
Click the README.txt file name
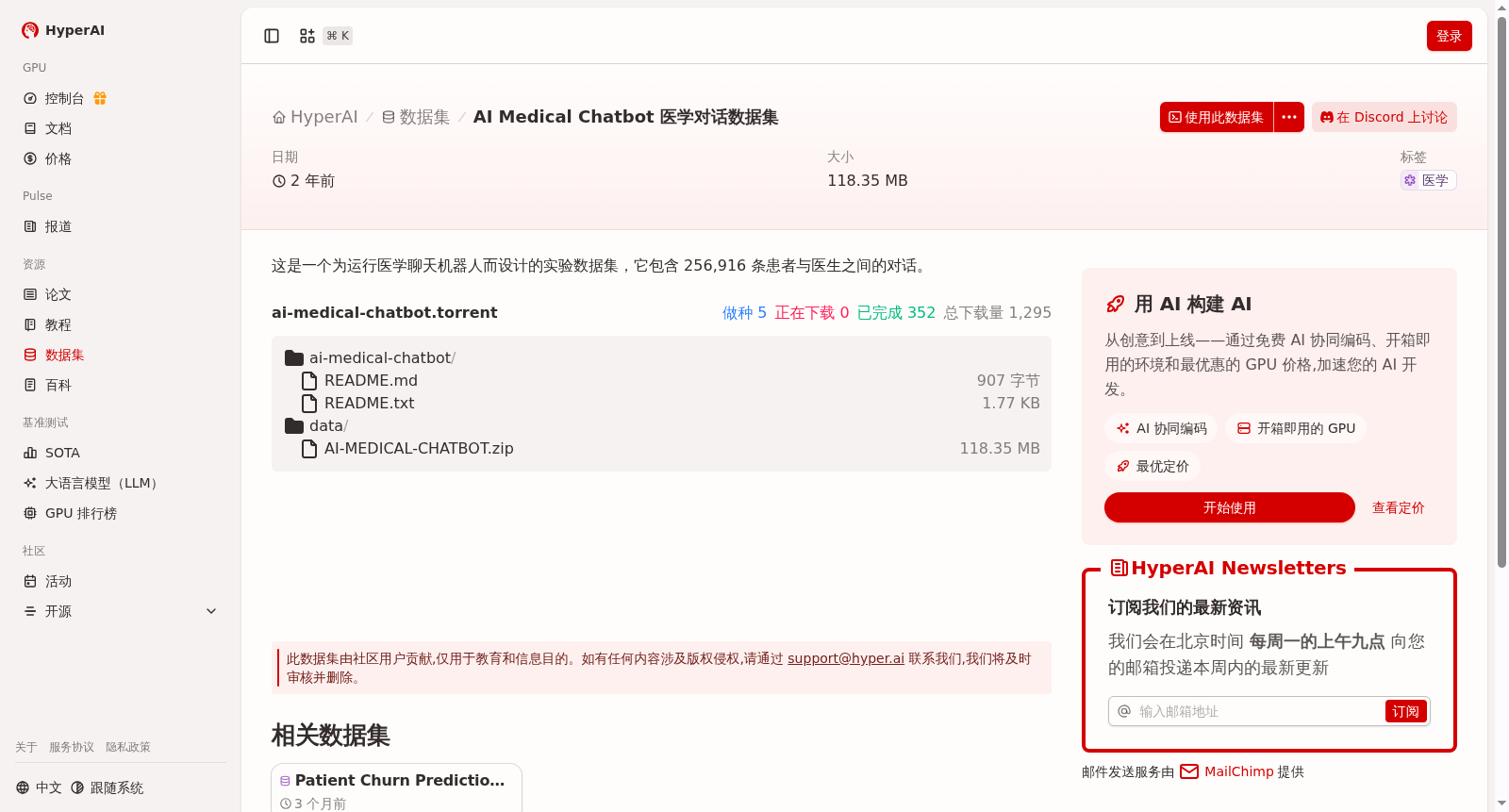tap(370, 404)
